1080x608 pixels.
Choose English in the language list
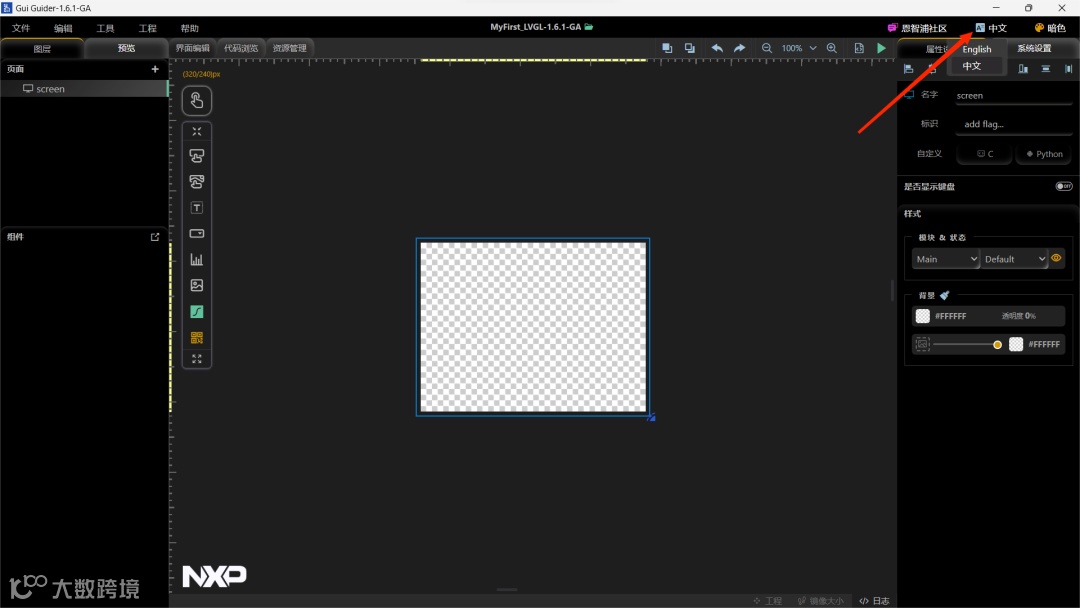pyautogui.click(x=977, y=50)
